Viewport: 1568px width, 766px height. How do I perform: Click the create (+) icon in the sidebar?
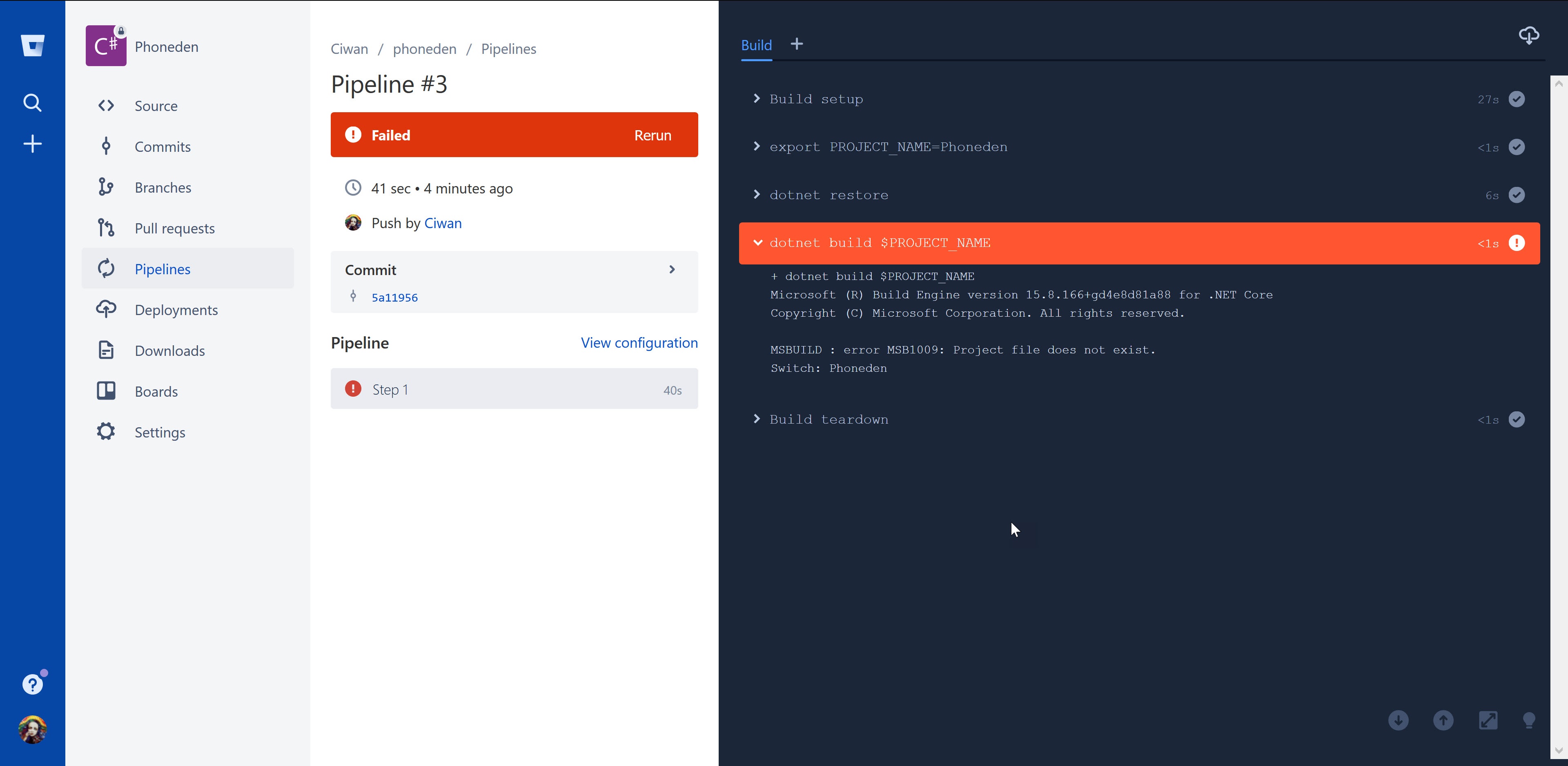tap(32, 144)
